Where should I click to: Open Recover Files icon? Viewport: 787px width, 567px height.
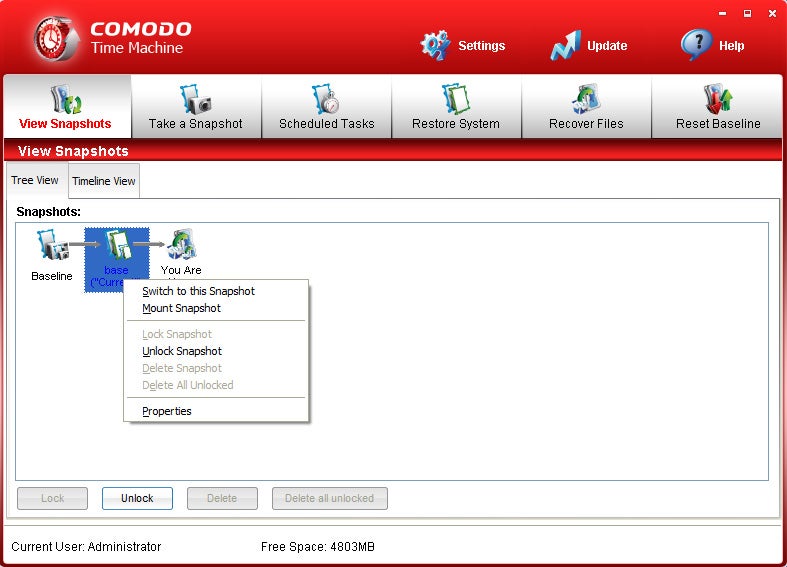click(586, 99)
